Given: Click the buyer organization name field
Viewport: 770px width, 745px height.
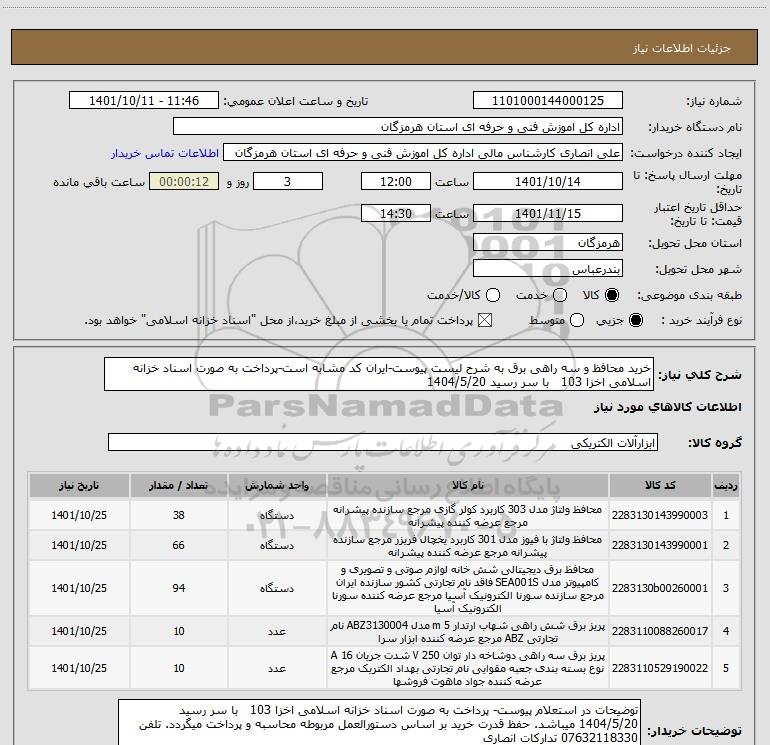Looking at the screenshot, I should coord(398,127).
